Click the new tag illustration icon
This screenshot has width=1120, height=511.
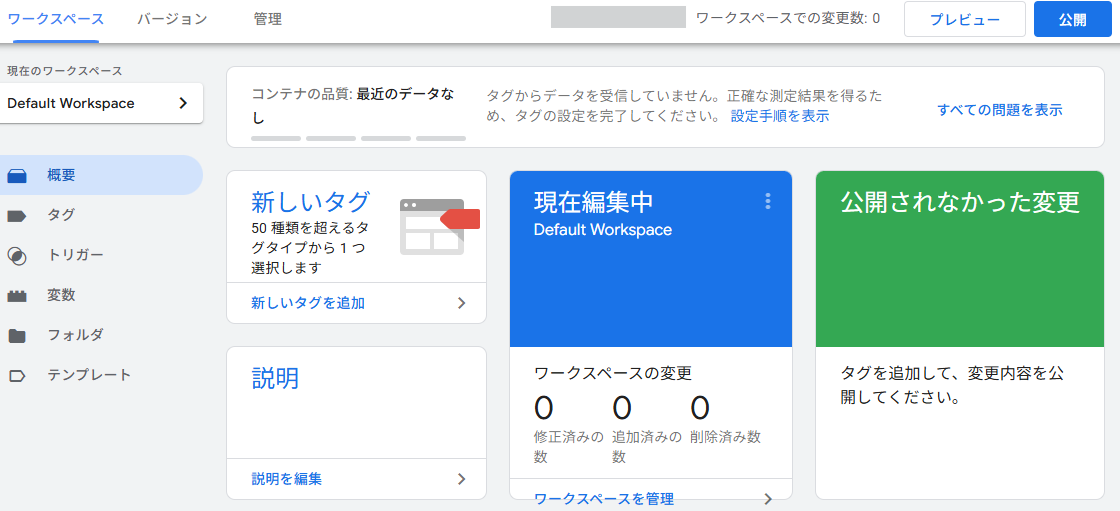click(x=438, y=226)
